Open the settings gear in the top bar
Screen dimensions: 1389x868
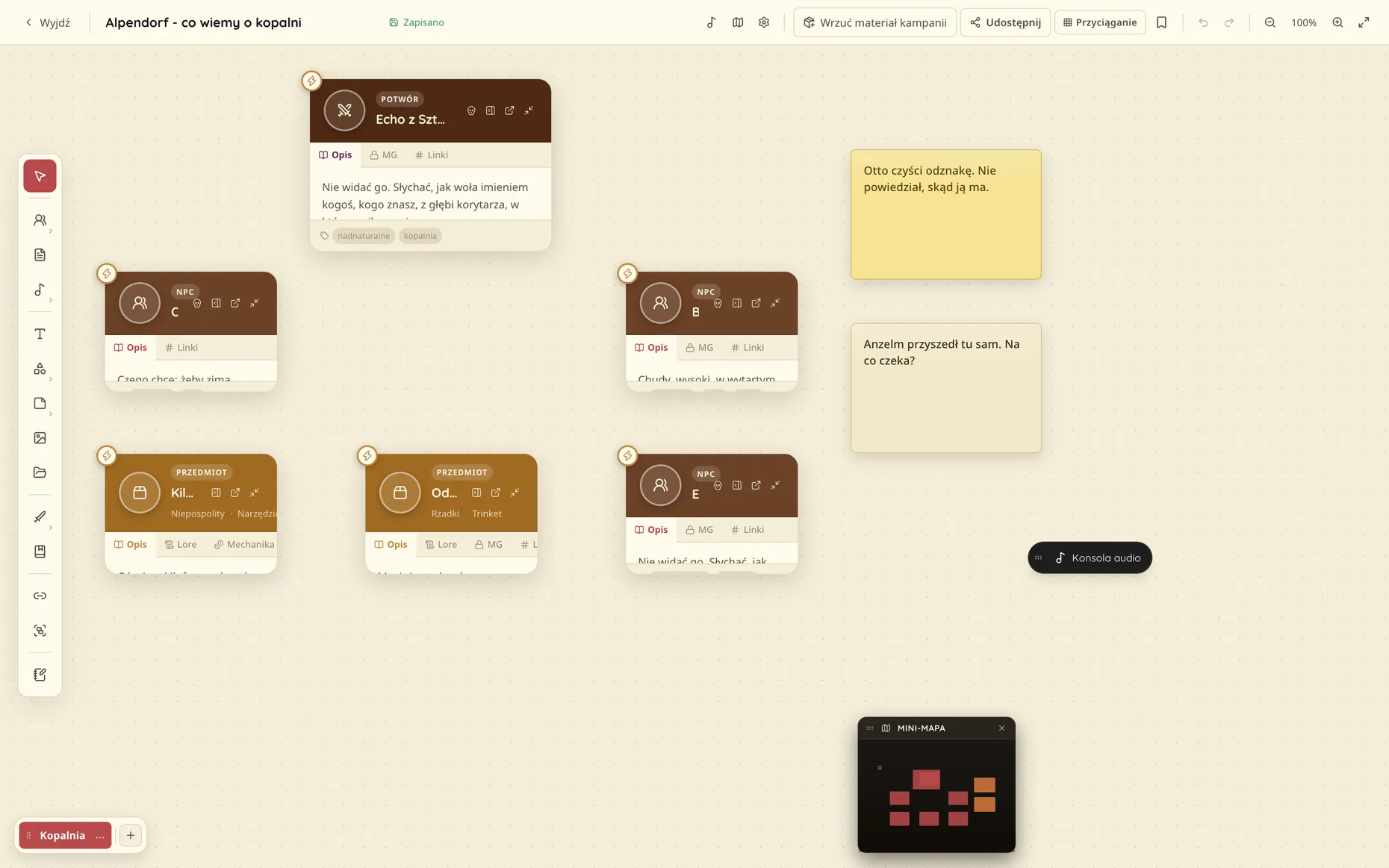point(764,22)
